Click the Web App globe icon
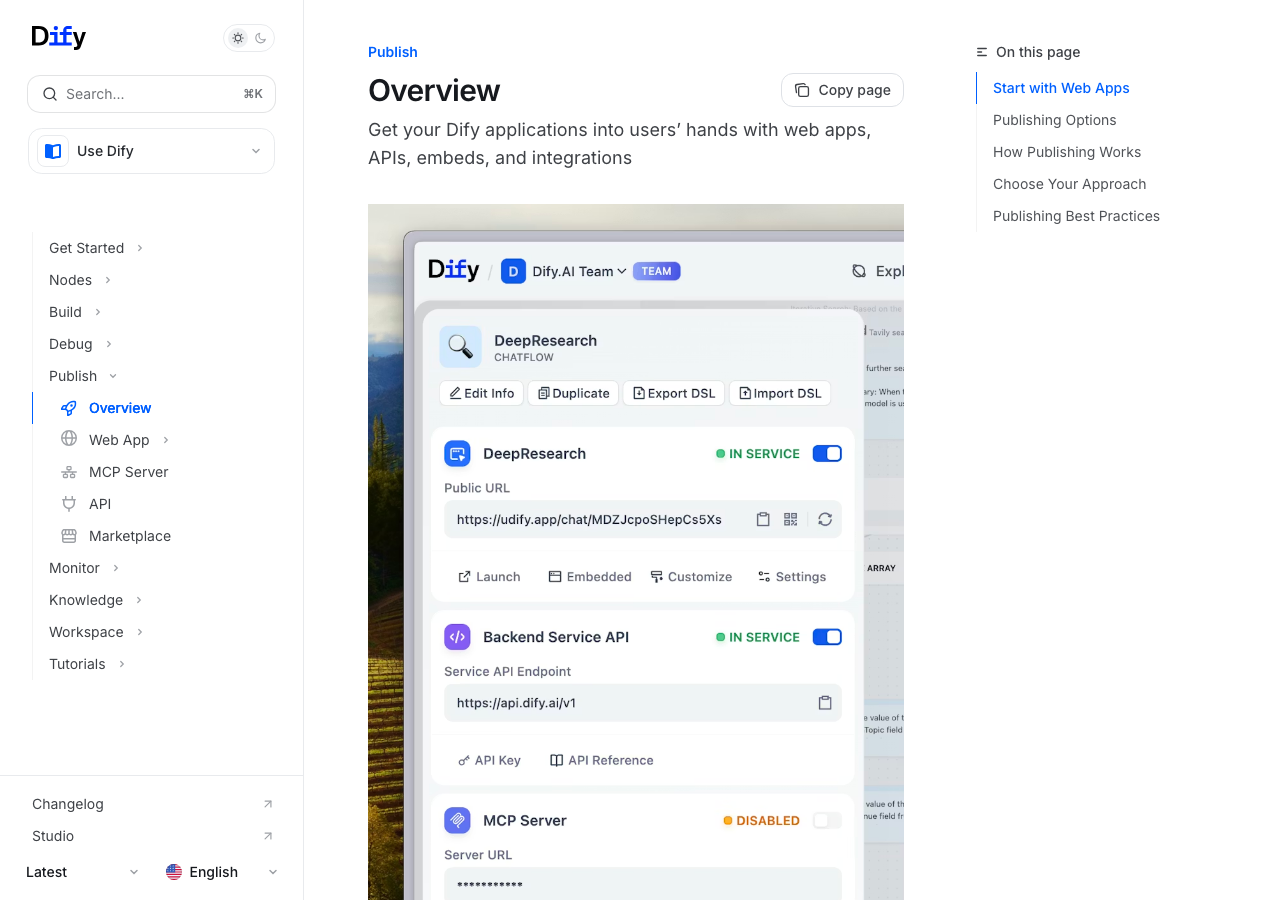 (69, 439)
